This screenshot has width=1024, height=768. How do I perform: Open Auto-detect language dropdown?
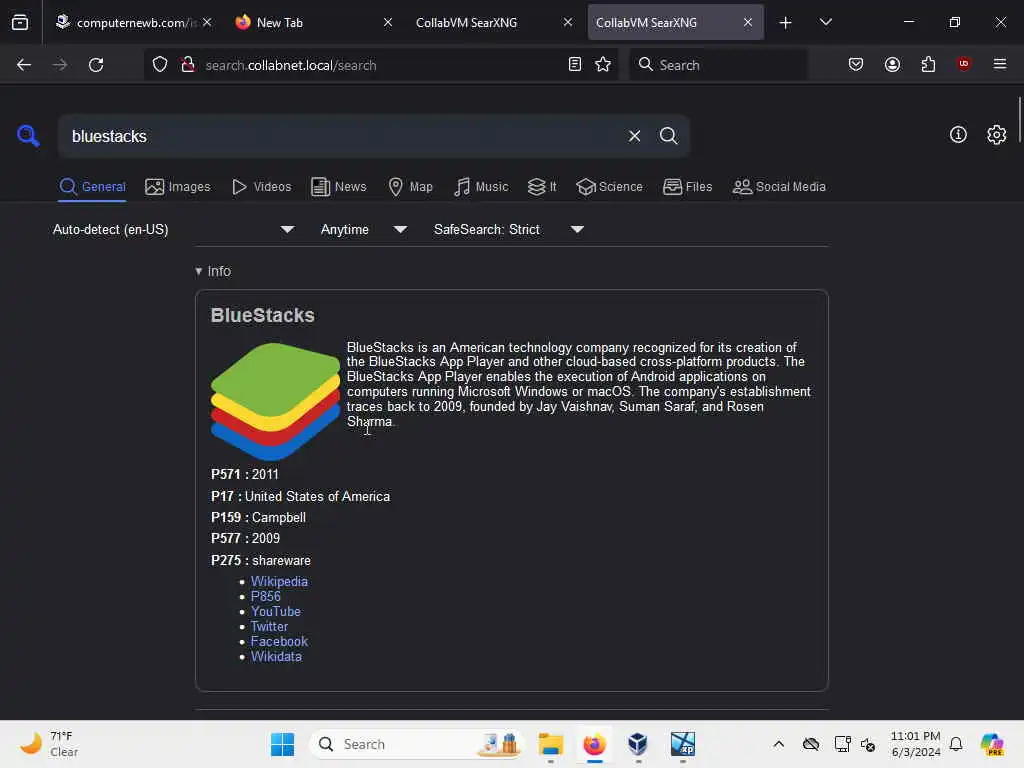tap(173, 229)
